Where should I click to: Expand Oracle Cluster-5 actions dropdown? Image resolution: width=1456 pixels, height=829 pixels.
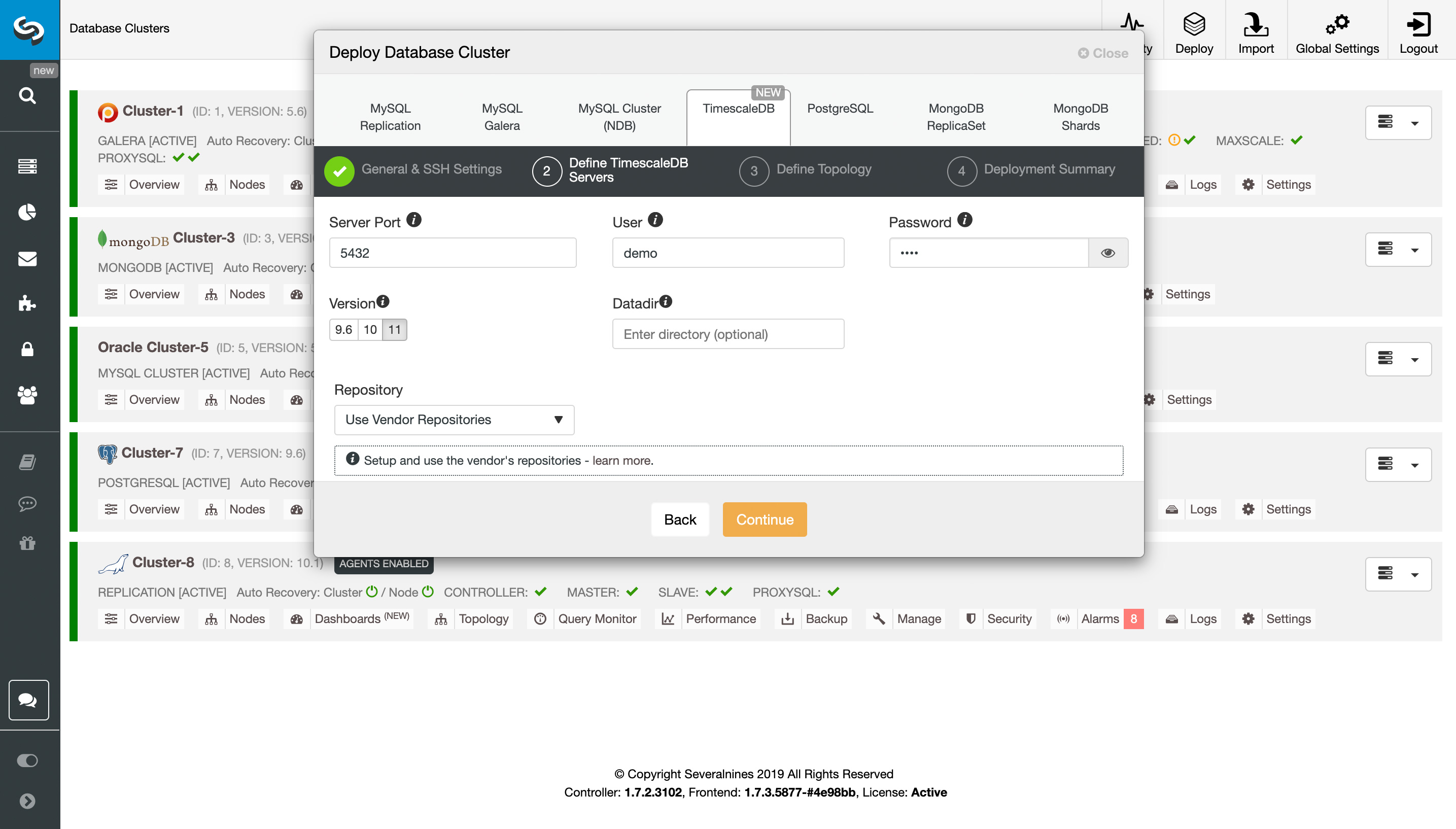(1399, 359)
